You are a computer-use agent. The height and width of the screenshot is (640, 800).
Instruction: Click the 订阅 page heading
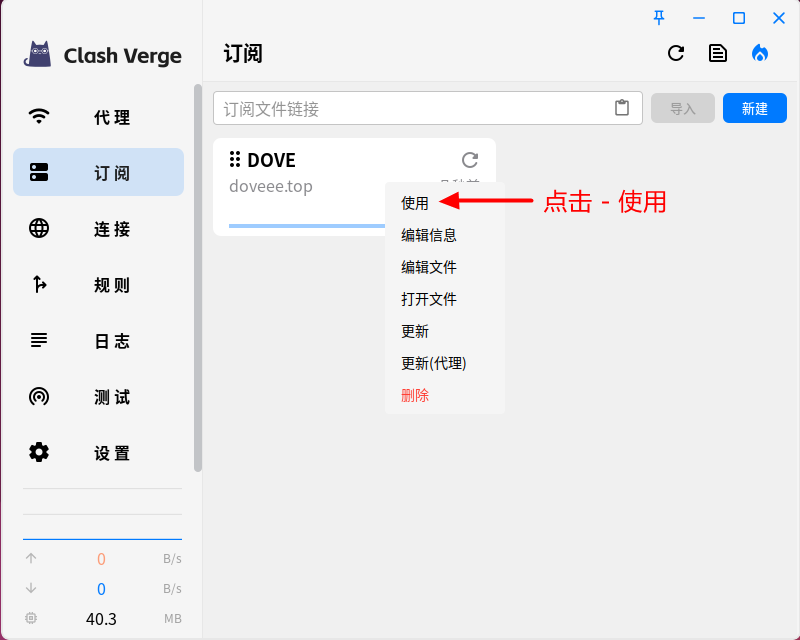tap(243, 54)
